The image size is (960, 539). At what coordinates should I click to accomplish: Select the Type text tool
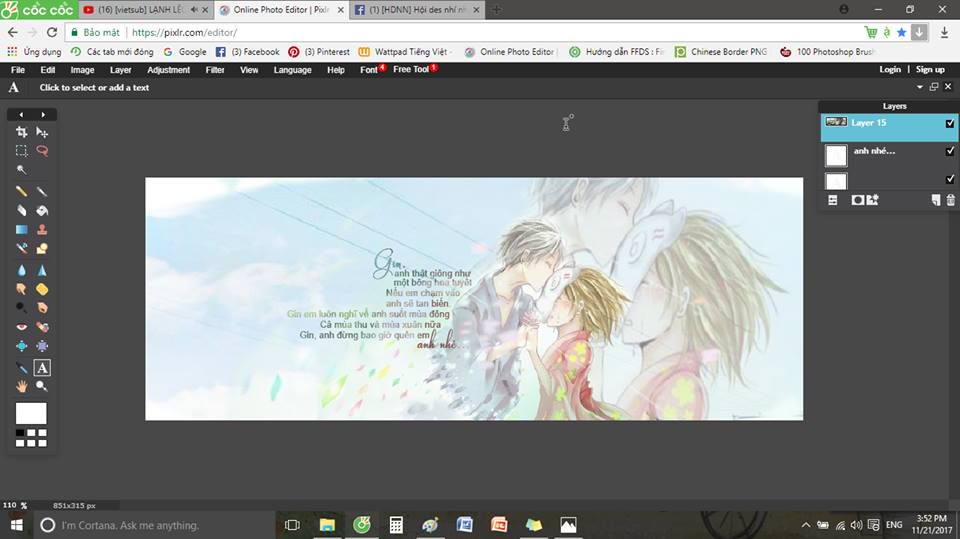pos(42,368)
